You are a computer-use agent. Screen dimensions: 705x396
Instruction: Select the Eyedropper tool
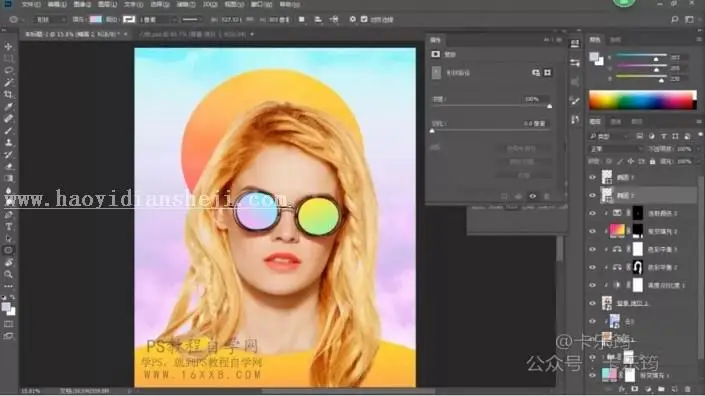[8, 107]
